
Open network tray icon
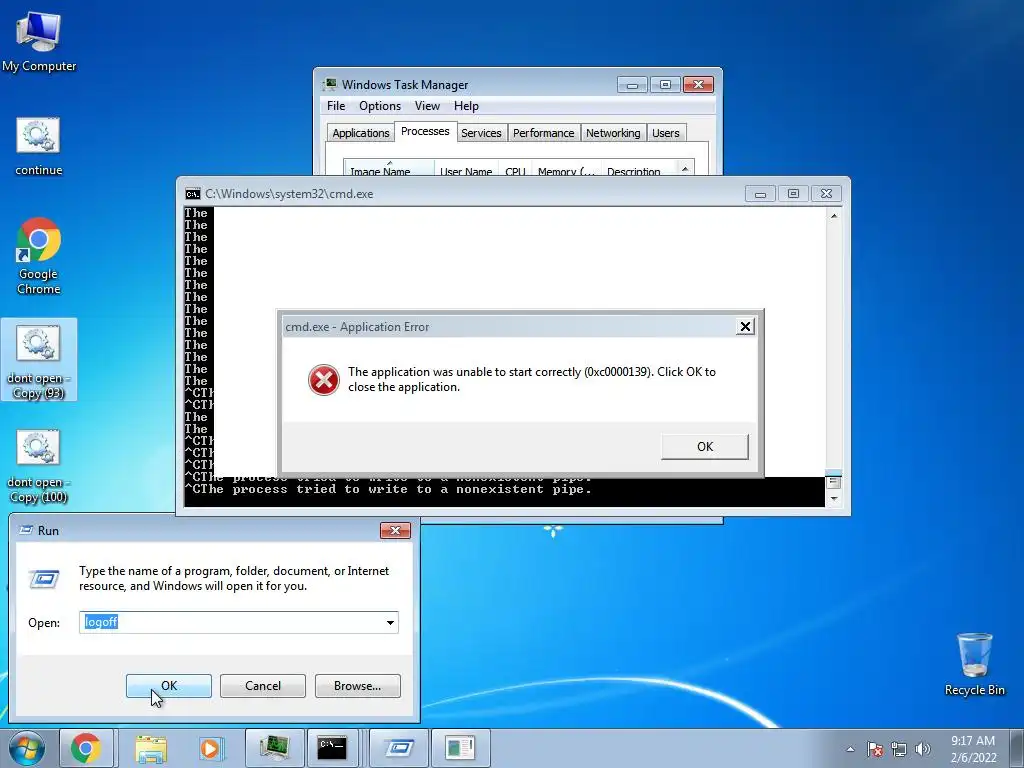899,749
